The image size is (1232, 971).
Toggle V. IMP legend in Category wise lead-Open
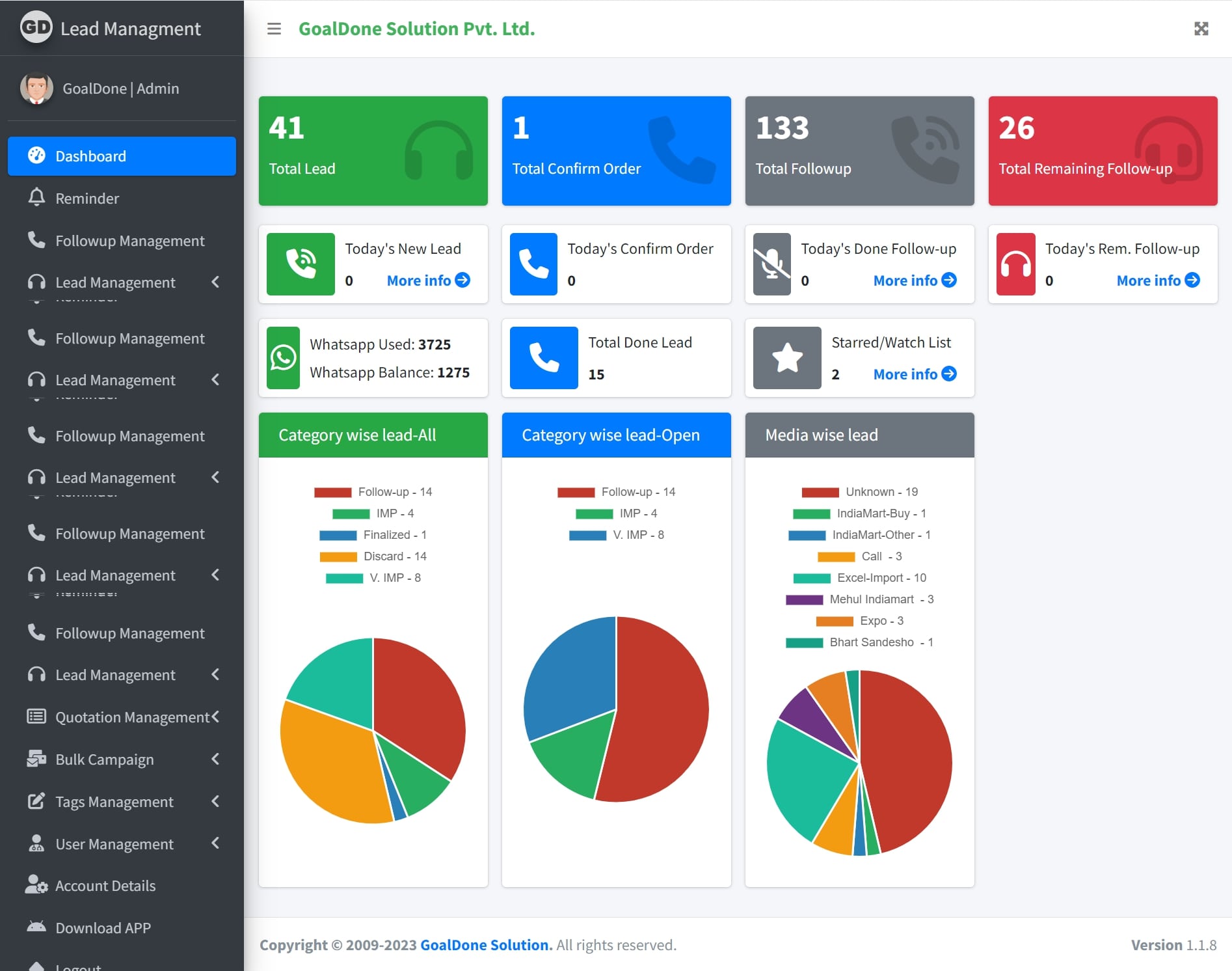tap(617, 535)
